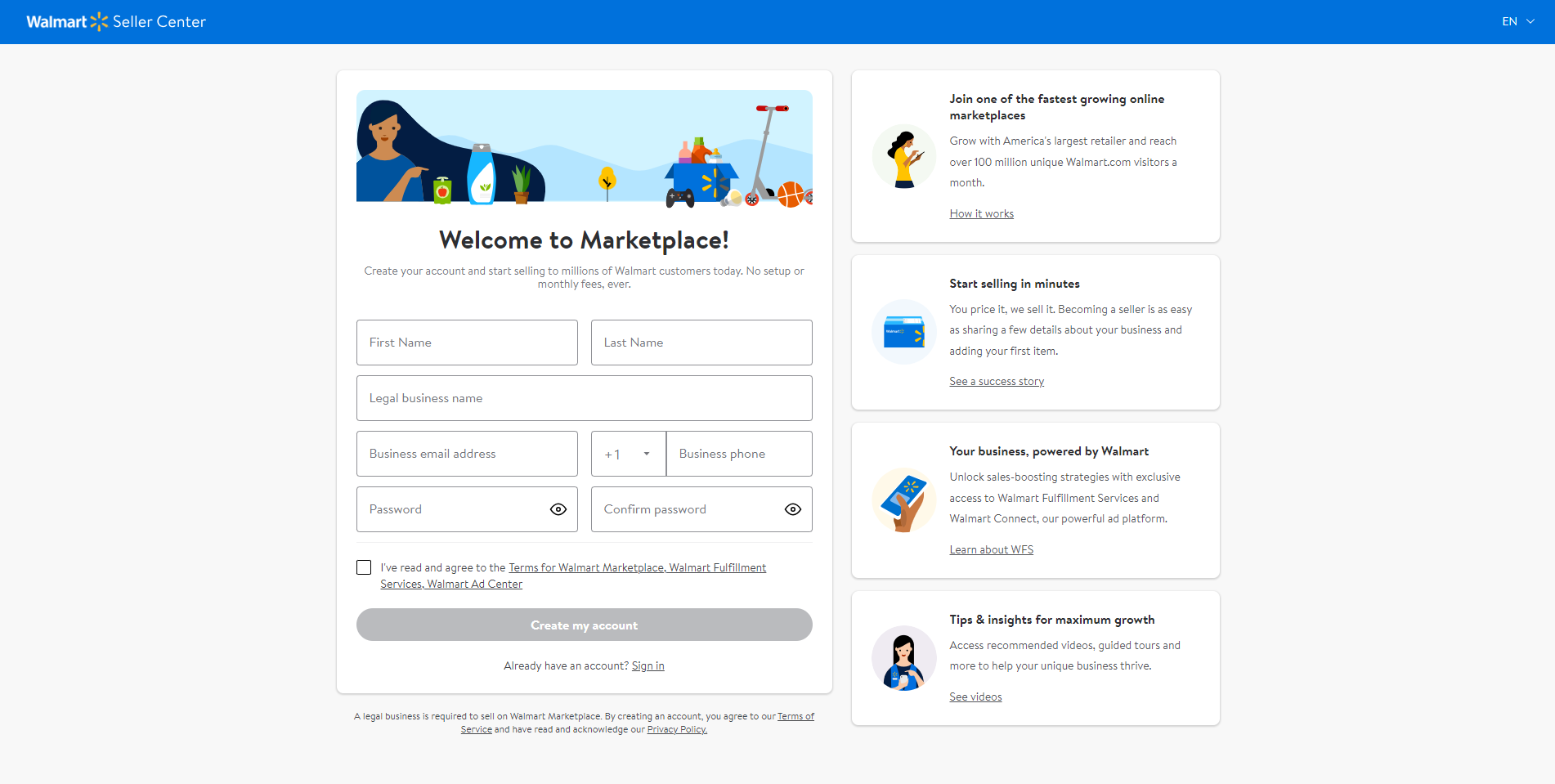Click the How it works link
The width and height of the screenshot is (1555, 784).
982,213
